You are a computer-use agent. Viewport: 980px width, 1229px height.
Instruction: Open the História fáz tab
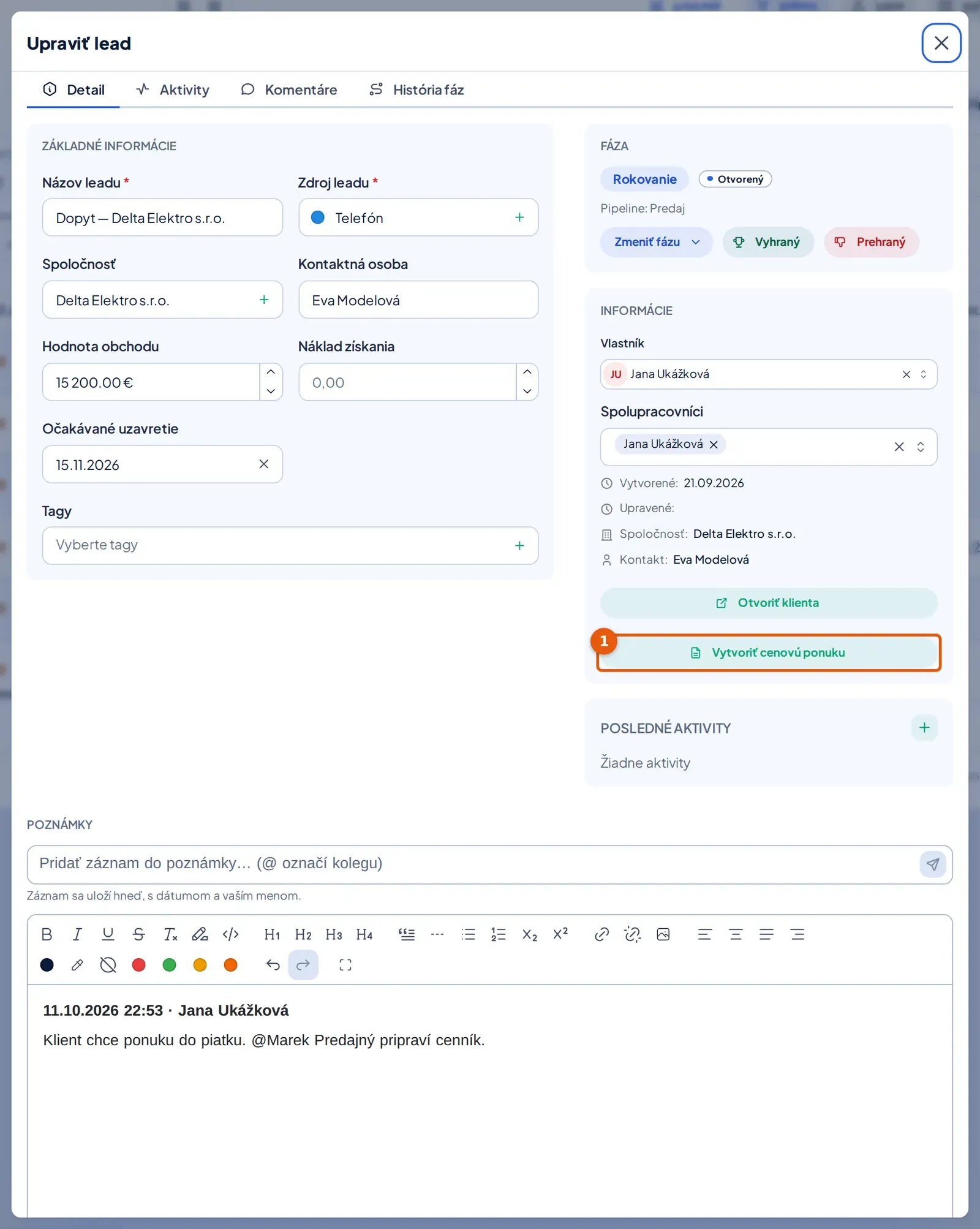(417, 90)
